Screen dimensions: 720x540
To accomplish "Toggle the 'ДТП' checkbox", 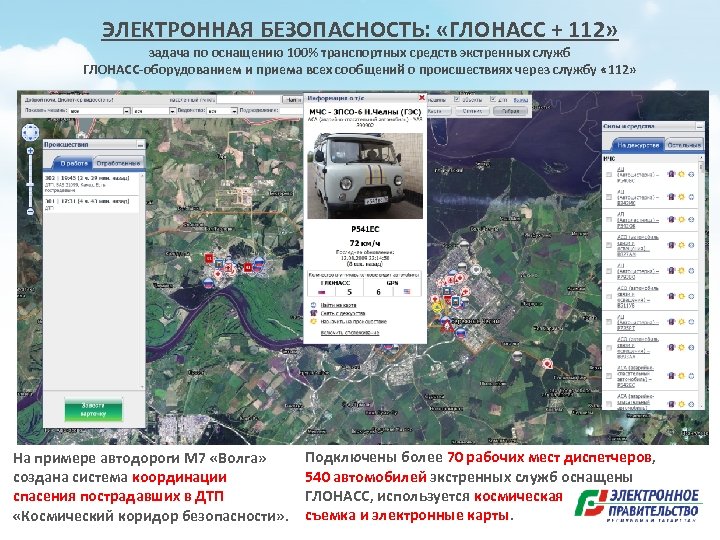I will pyautogui.click(x=492, y=99).
